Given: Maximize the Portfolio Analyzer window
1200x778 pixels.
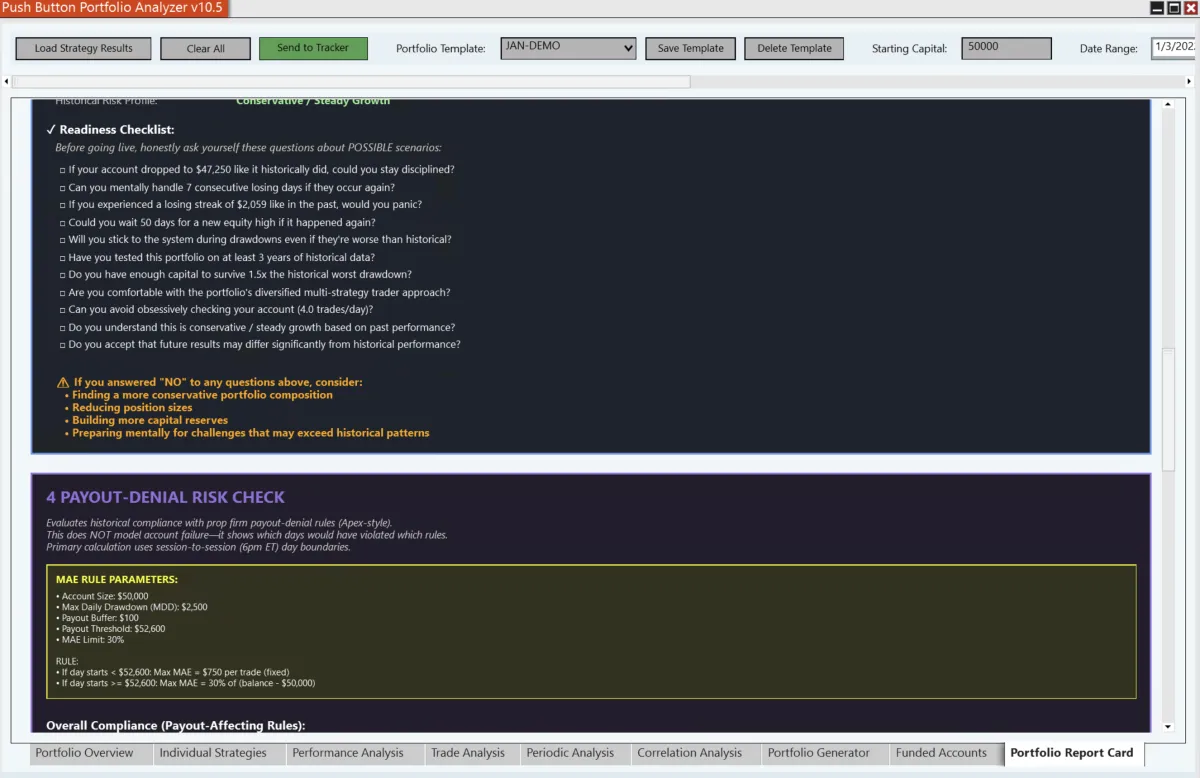Looking at the screenshot, I should coord(1174,8).
